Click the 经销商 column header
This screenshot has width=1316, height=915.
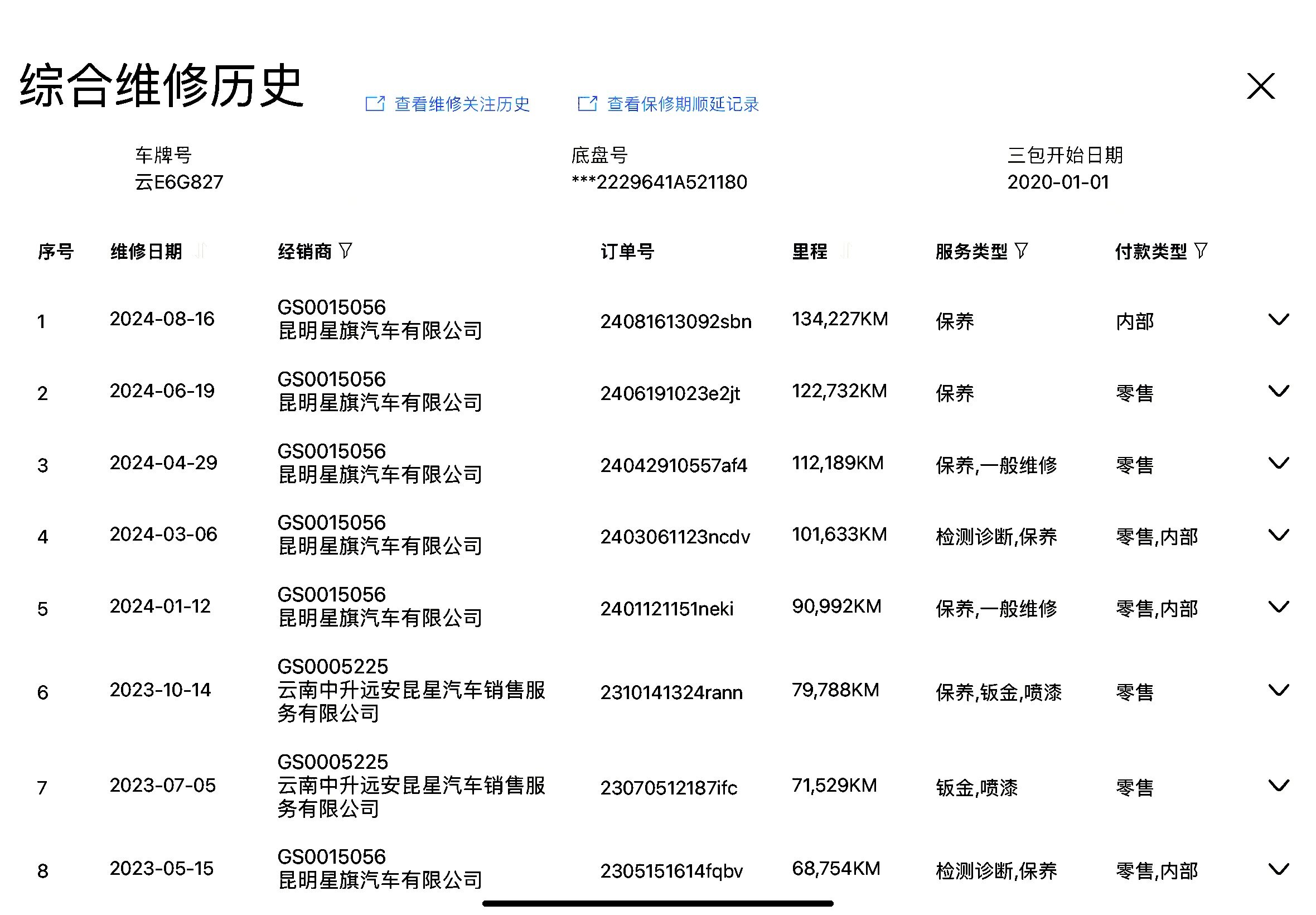(305, 251)
